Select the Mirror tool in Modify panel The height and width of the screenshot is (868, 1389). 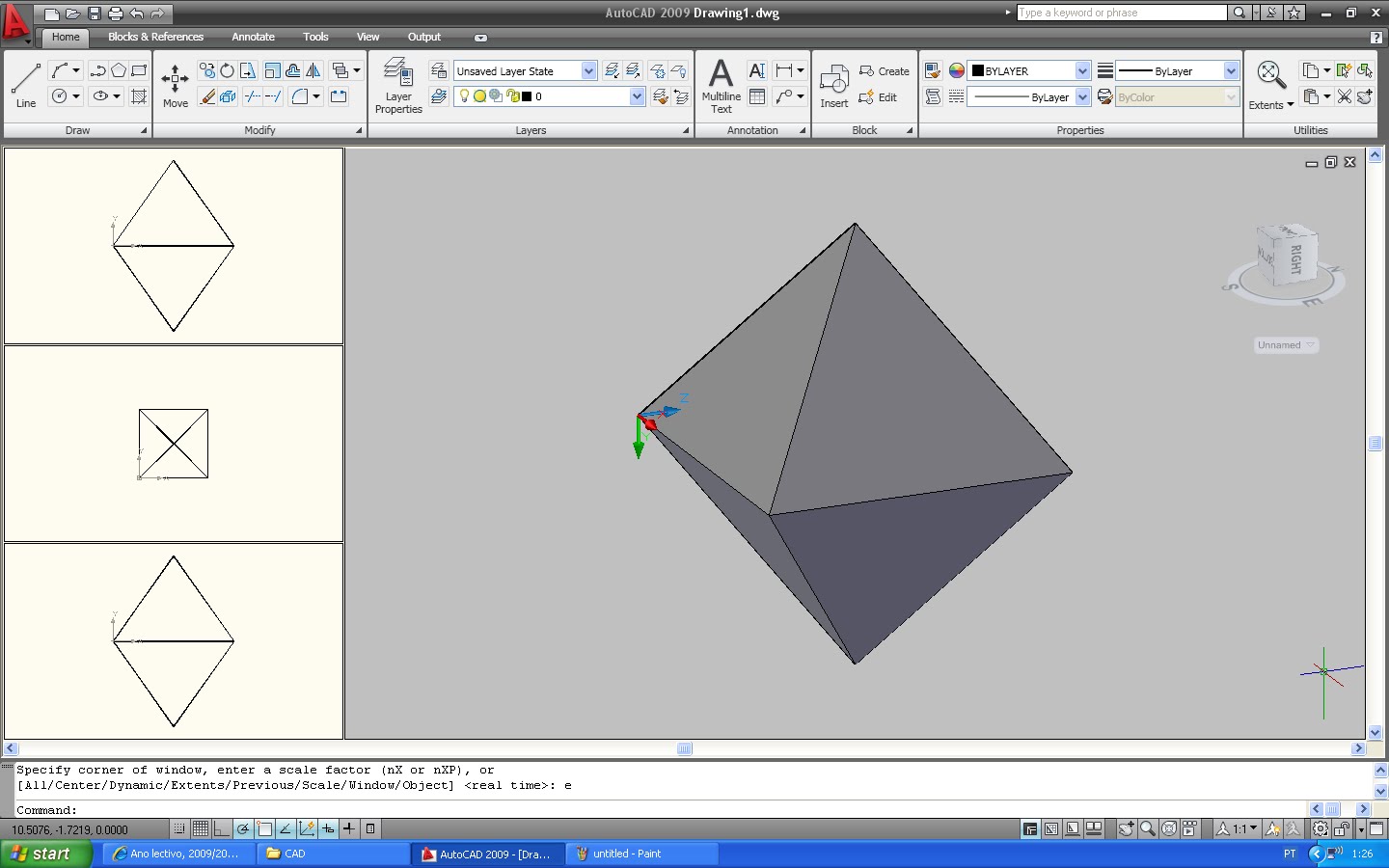coord(313,70)
